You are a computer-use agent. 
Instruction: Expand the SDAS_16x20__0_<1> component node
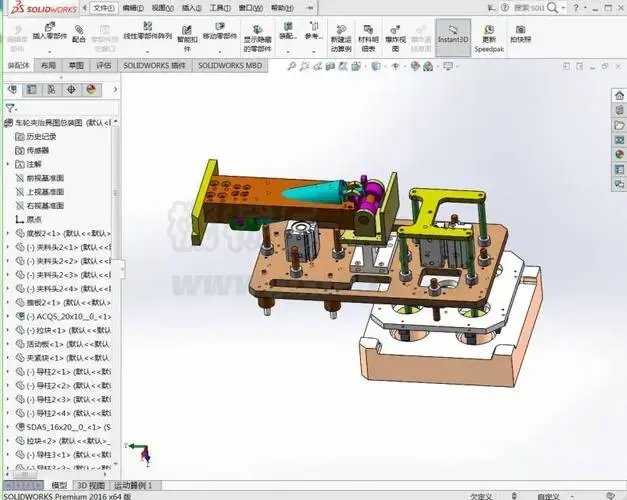(x=8, y=427)
